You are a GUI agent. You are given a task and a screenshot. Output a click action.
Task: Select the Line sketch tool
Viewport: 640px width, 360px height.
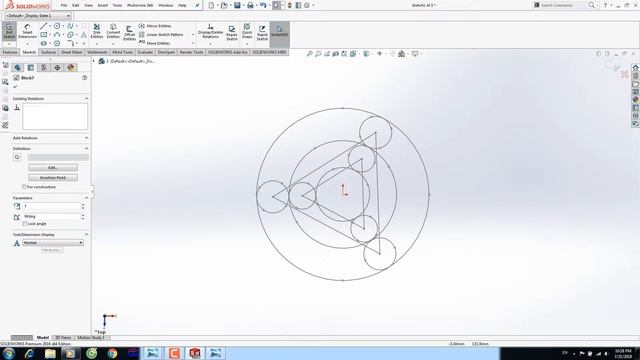pyautogui.click(x=44, y=26)
